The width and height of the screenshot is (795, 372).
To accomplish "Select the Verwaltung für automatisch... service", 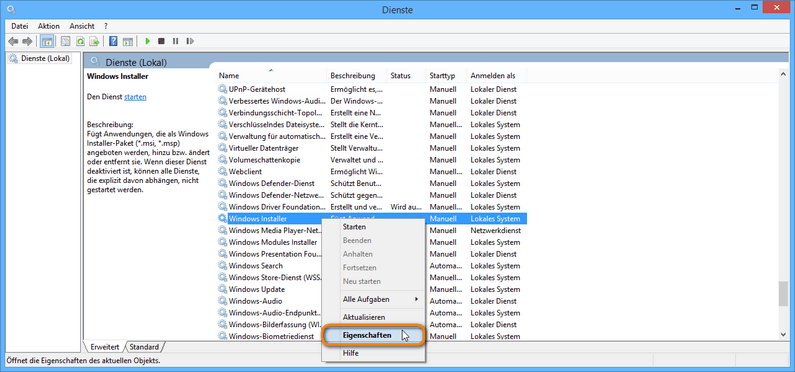I will (x=372, y=136).
